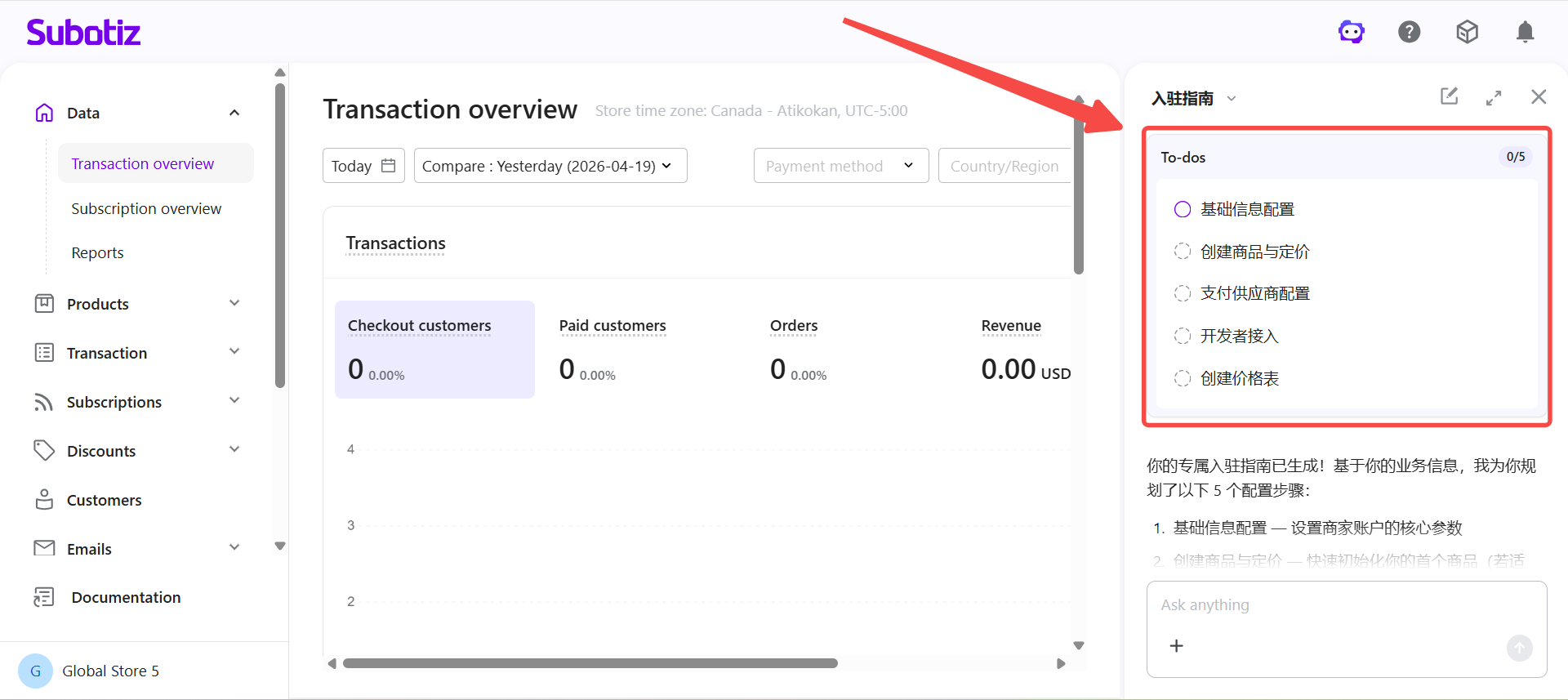Click the send arrow button in chat
Screen dimensions: 1568x700
pos(1519,648)
